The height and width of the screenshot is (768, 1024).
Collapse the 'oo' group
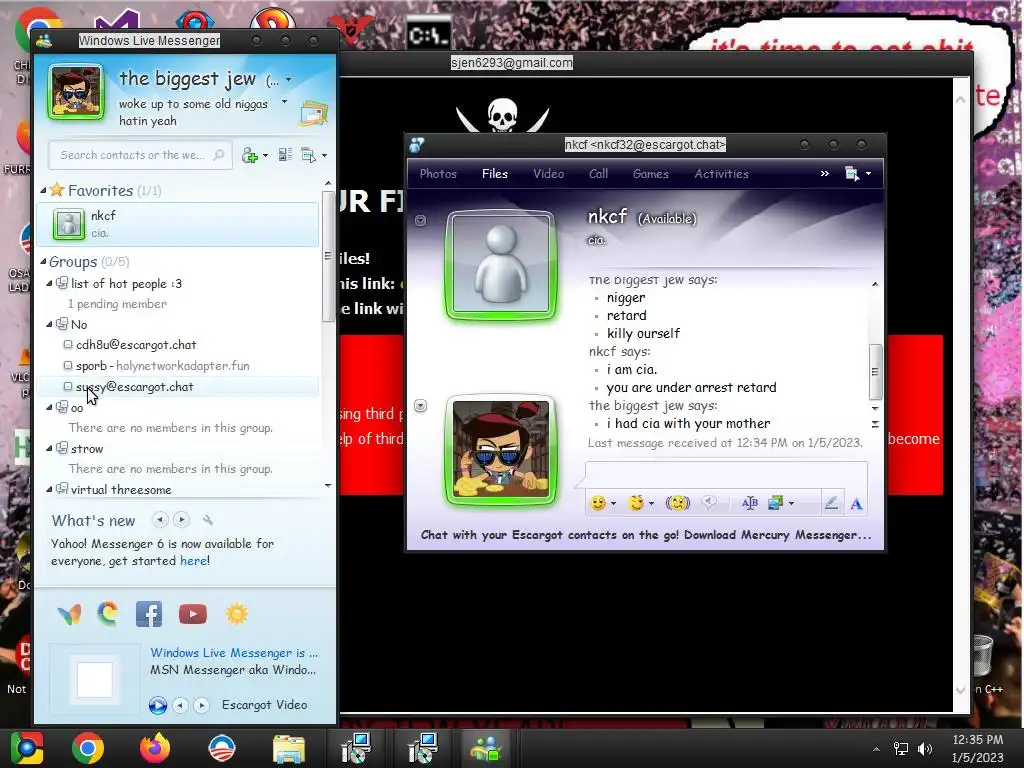click(x=50, y=408)
